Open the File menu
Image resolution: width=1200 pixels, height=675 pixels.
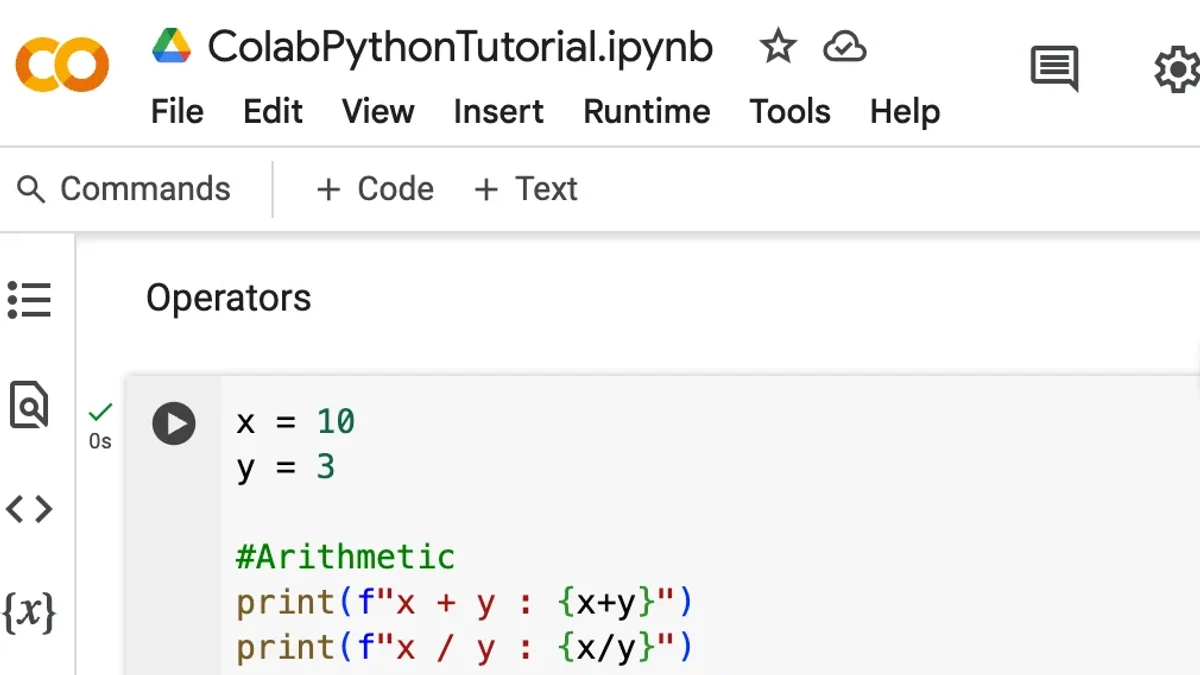tap(177, 111)
